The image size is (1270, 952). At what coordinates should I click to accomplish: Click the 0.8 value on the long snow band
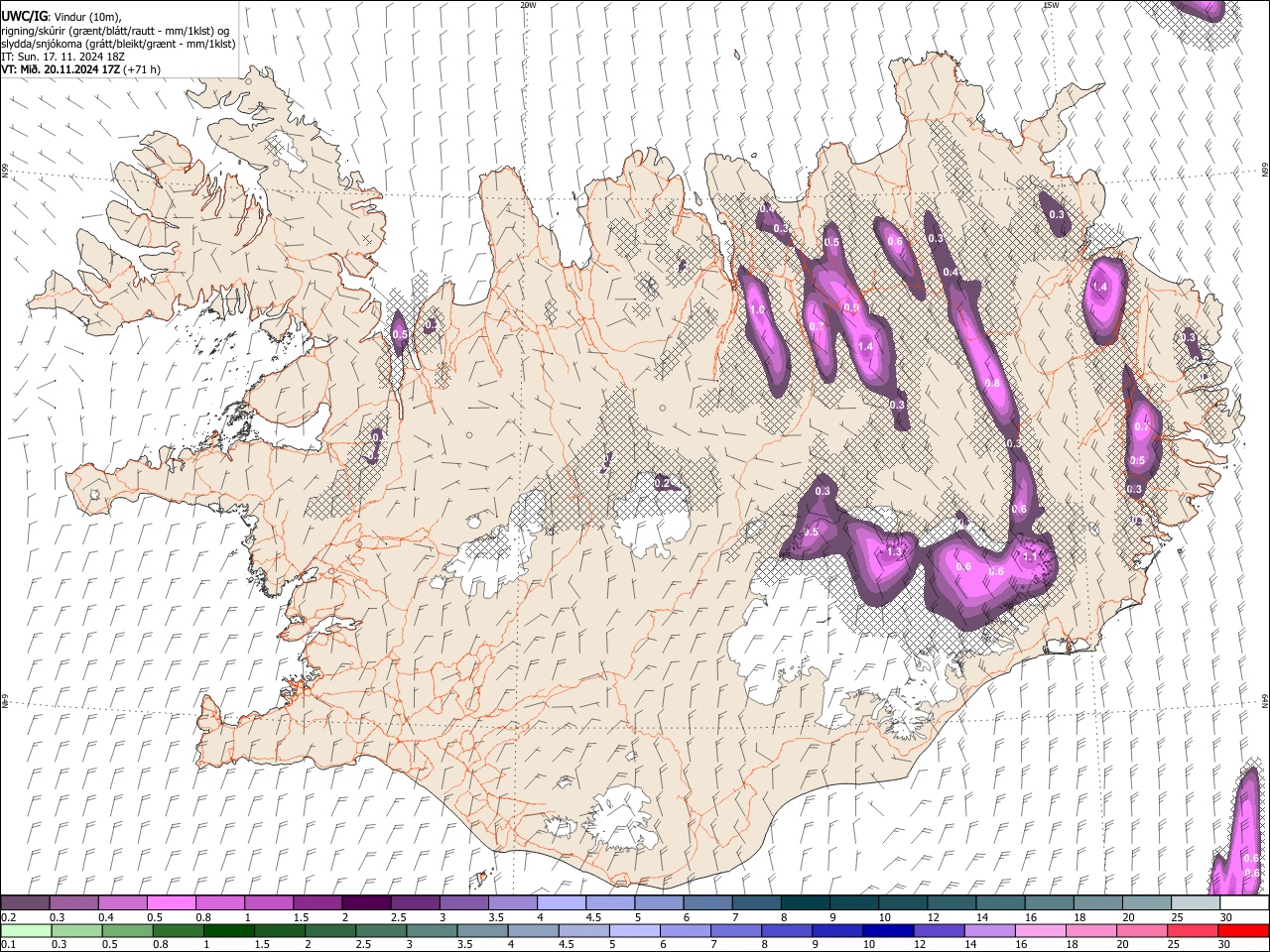click(991, 383)
